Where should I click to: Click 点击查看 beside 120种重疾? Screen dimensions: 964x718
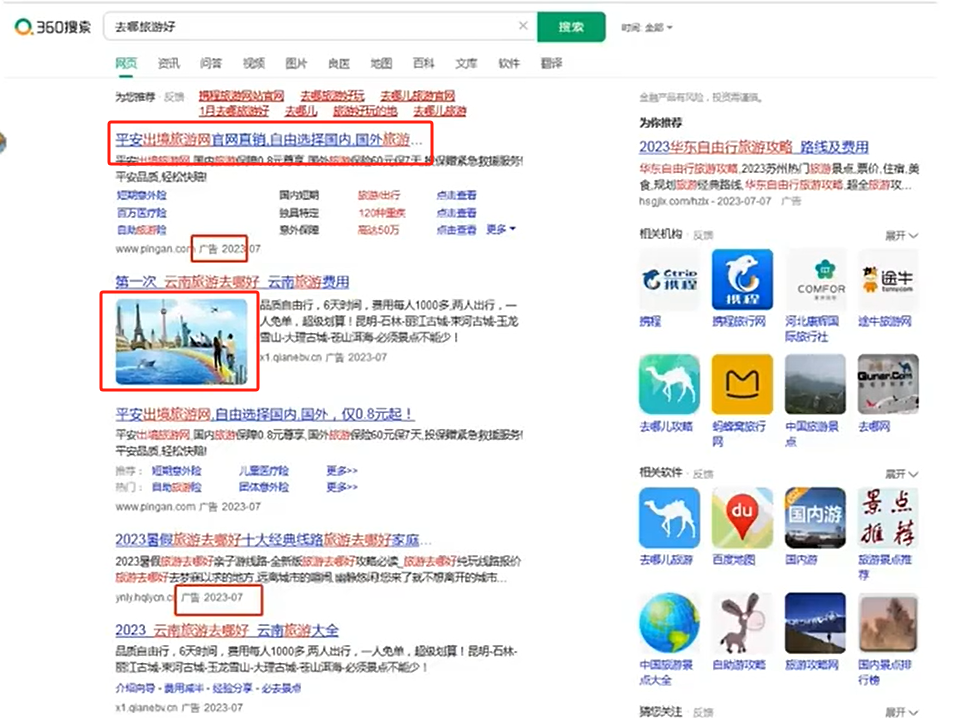coord(456,213)
